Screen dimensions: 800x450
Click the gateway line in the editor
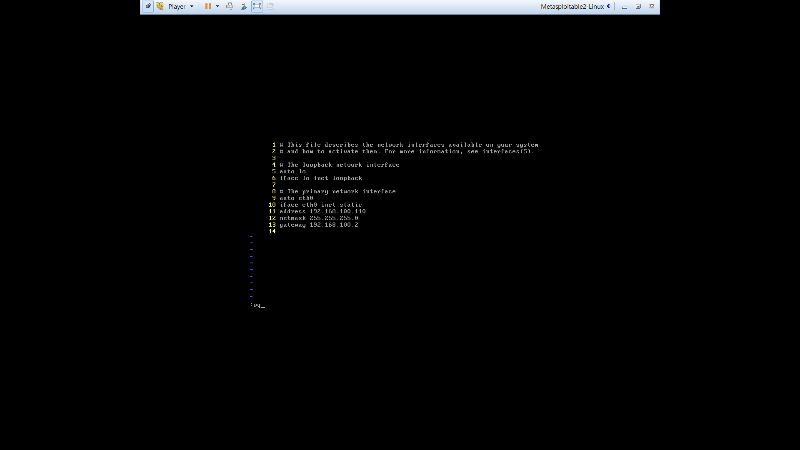point(319,224)
